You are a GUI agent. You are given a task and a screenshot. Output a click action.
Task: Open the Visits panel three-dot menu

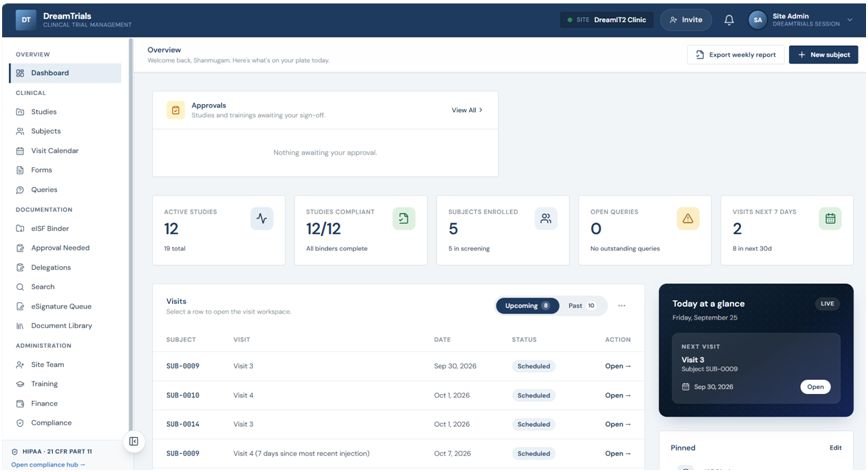[622, 305]
